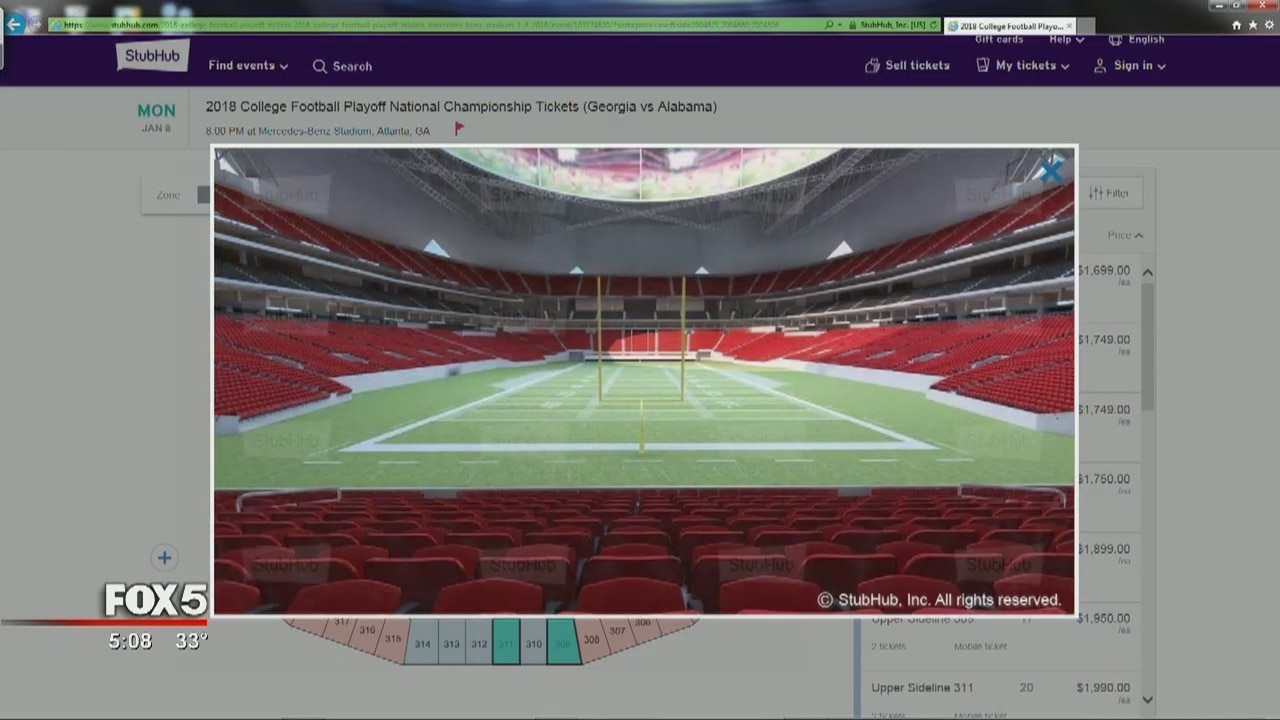The width and height of the screenshot is (1280, 720).
Task: Open the Filter options
Action: click(x=1108, y=193)
